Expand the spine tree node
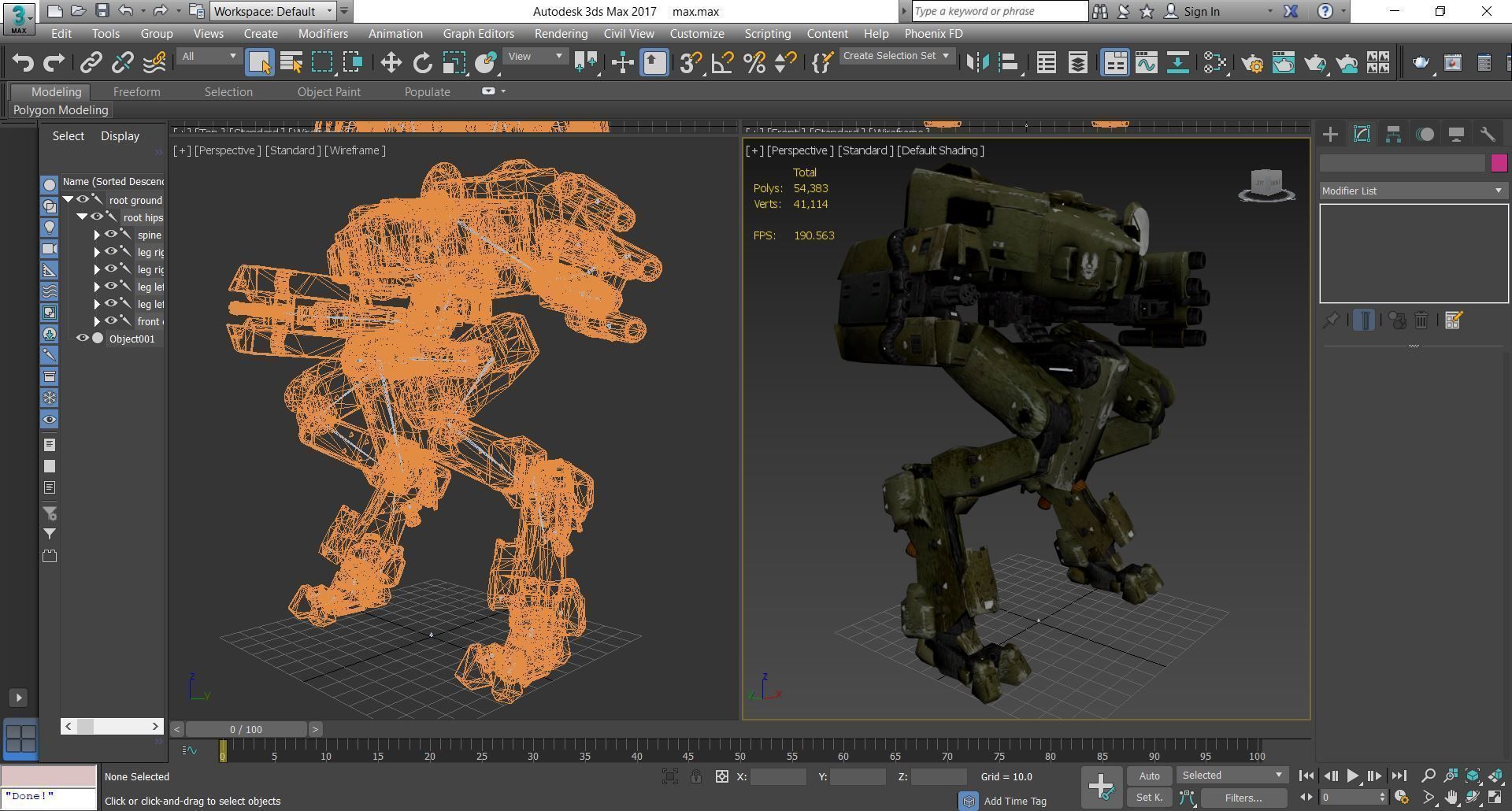1512x811 pixels. 97,235
